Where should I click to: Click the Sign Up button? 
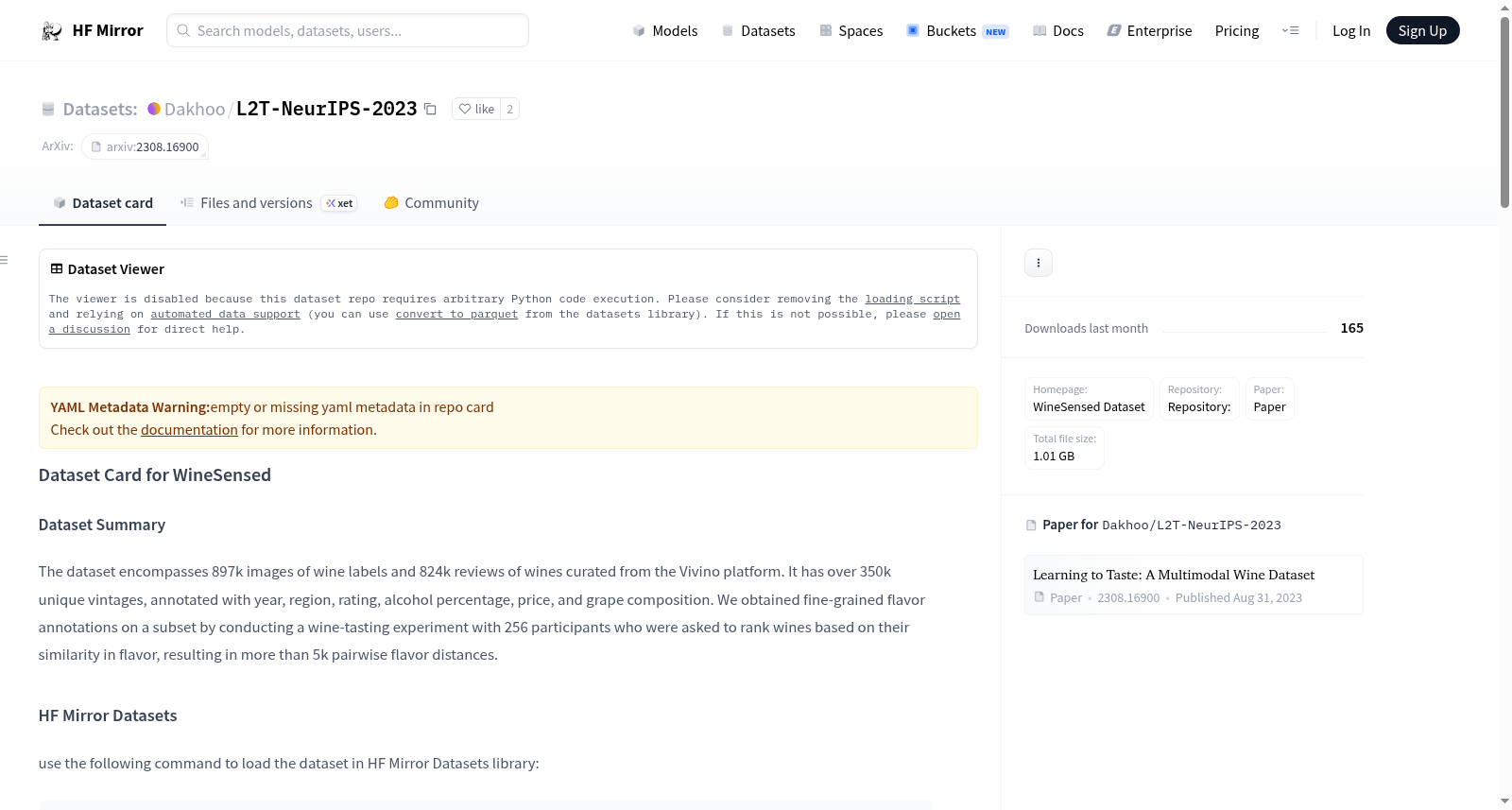pos(1423,30)
